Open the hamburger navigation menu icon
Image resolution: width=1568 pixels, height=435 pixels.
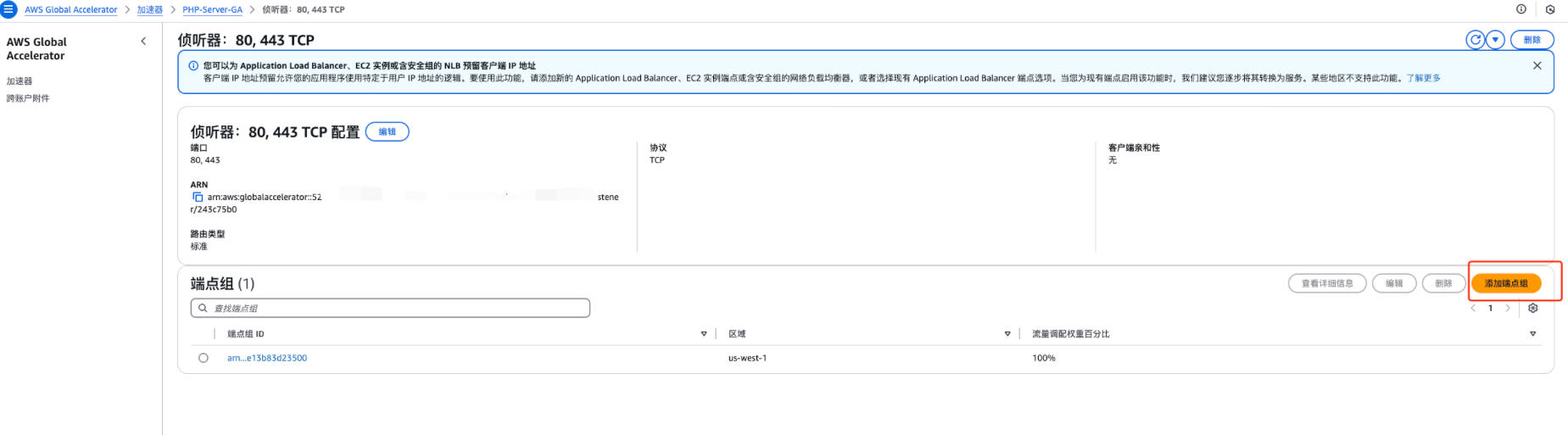pyautogui.click(x=8, y=9)
